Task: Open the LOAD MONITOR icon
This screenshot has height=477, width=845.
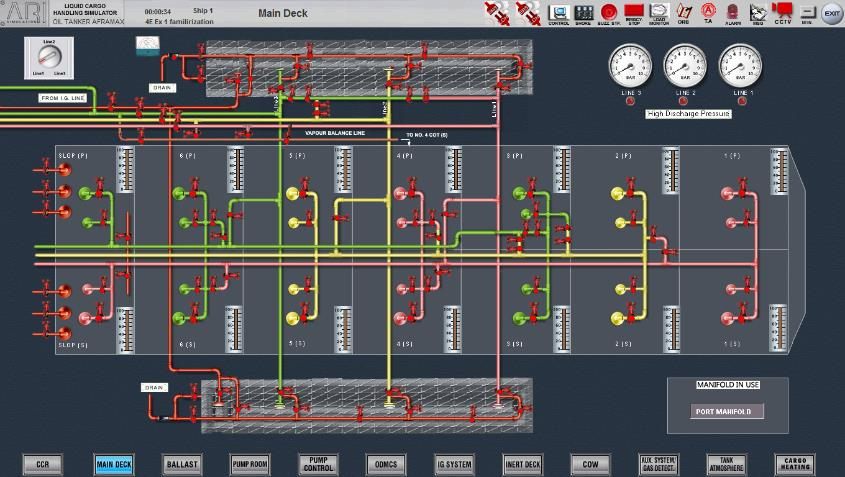Action: [659, 12]
